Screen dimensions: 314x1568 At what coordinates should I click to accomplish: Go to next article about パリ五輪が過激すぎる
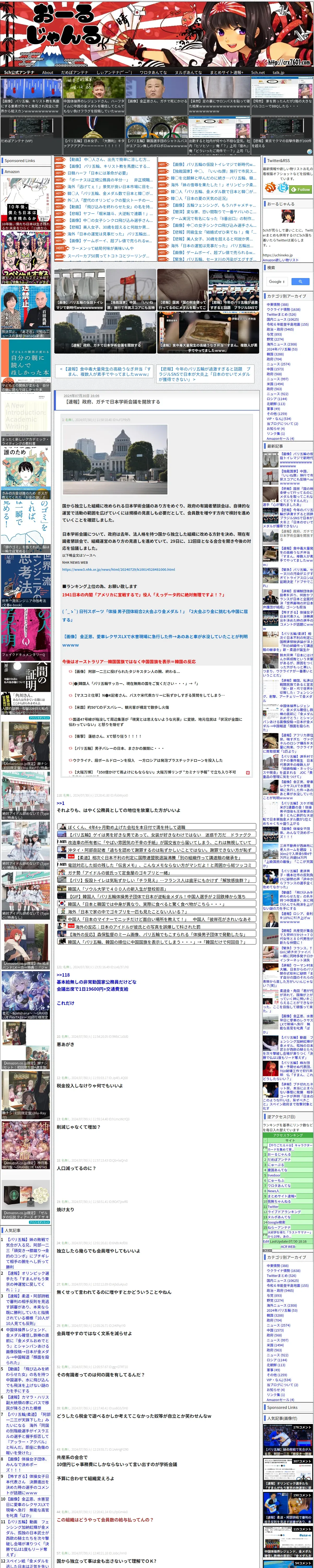(x=205, y=374)
